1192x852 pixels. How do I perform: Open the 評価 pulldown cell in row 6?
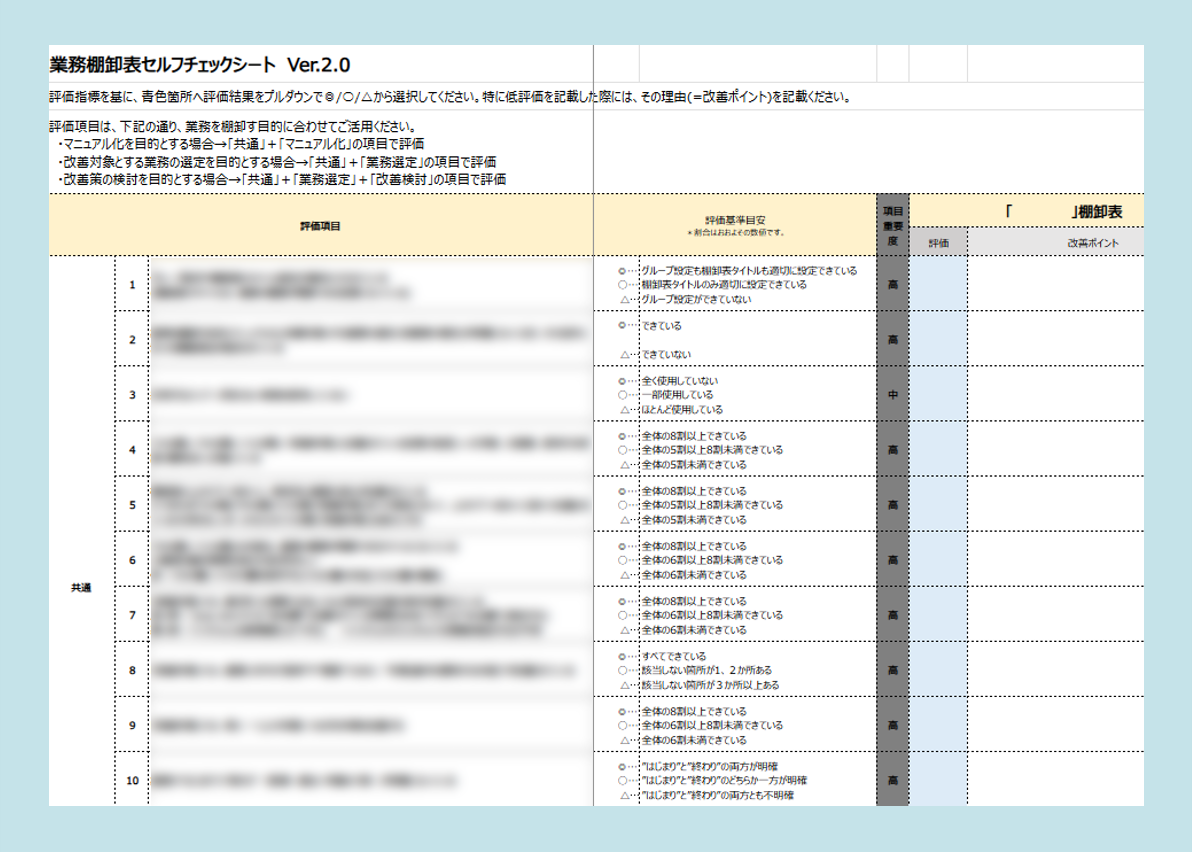tap(938, 559)
